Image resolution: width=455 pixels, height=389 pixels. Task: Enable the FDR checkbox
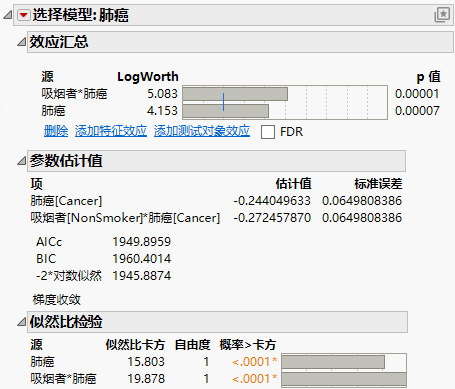[268, 132]
